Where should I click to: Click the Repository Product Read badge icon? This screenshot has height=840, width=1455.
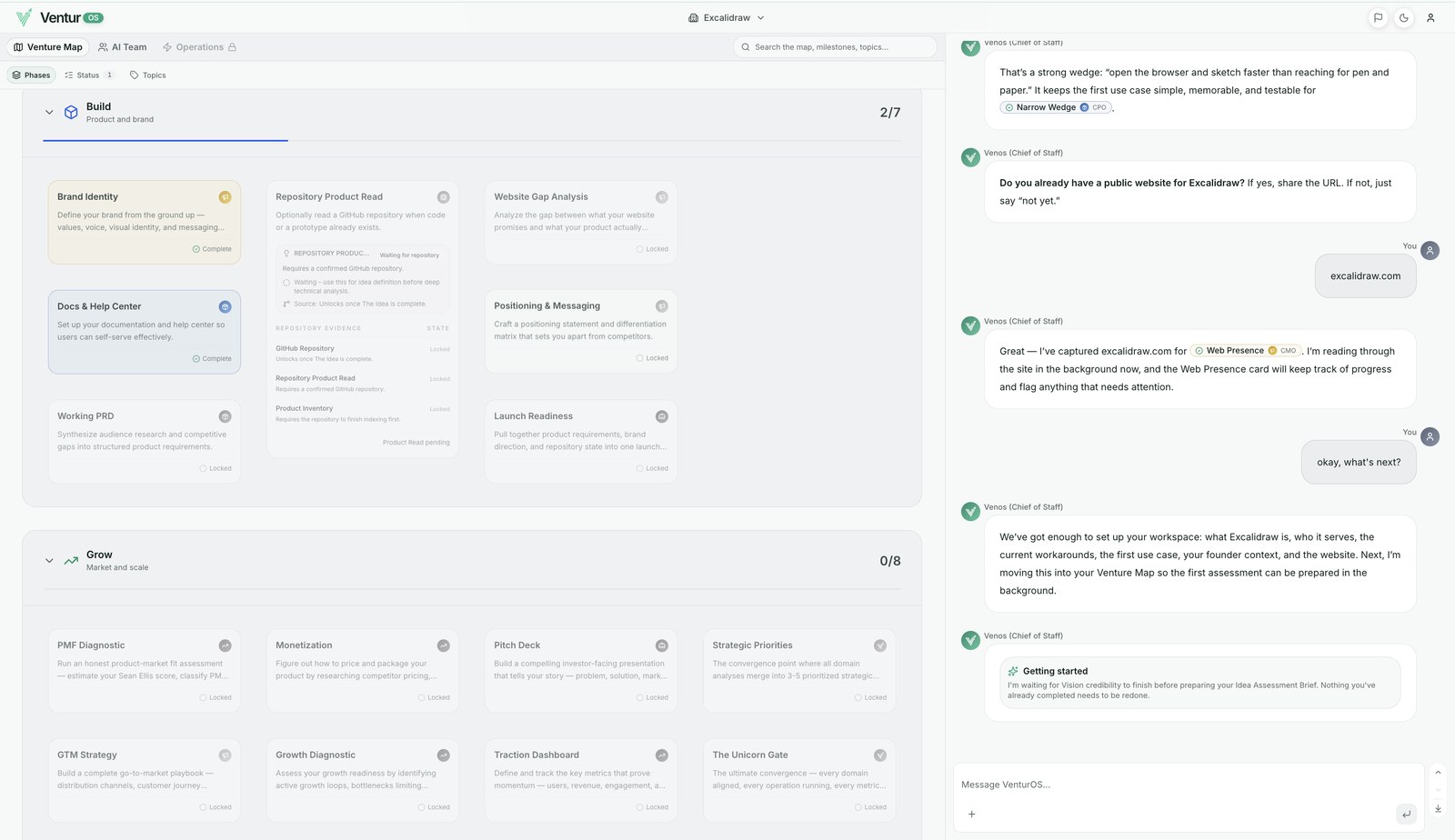(443, 197)
